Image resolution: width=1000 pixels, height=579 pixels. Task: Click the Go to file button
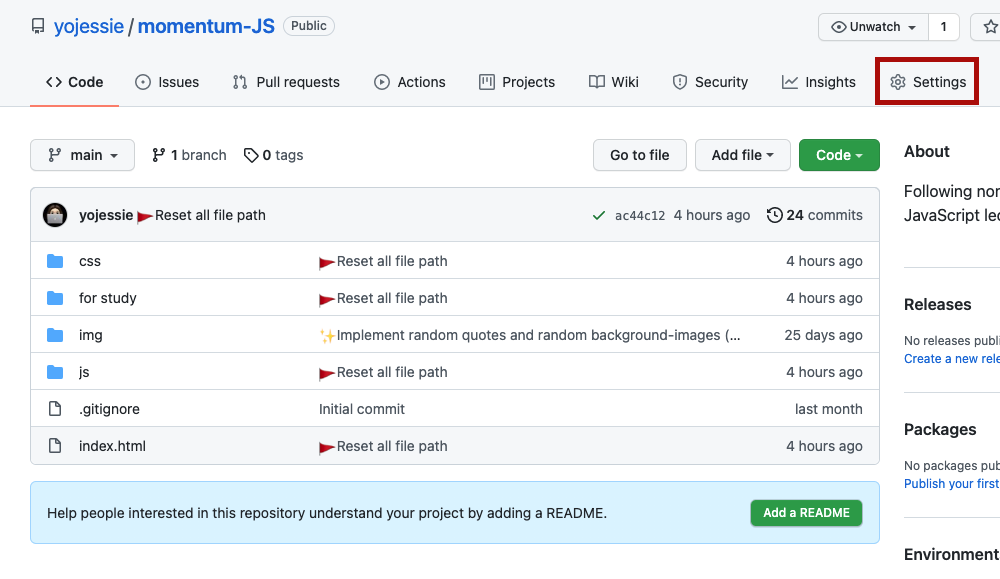click(640, 155)
